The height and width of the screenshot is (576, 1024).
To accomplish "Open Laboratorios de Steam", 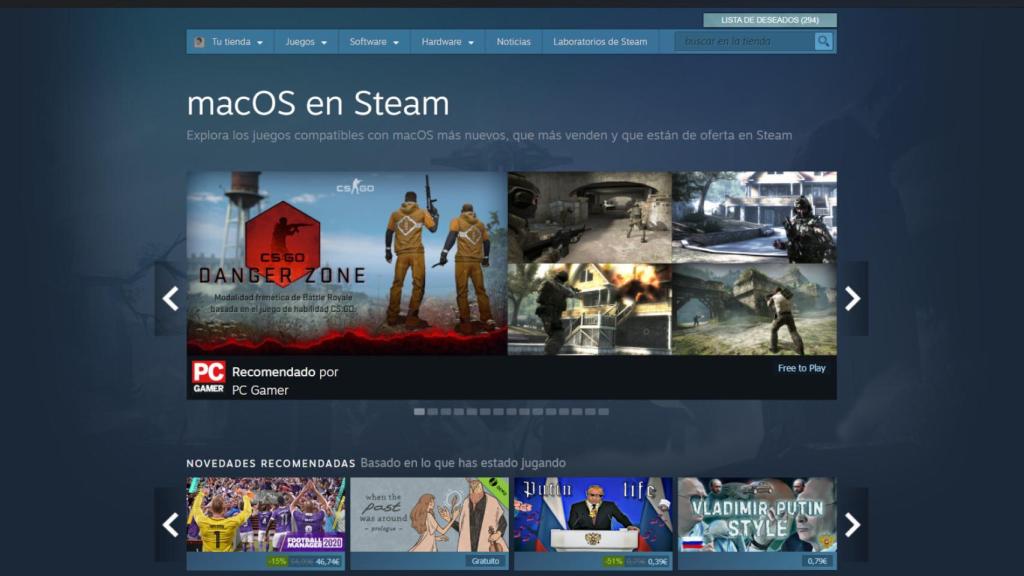I will pyautogui.click(x=601, y=41).
